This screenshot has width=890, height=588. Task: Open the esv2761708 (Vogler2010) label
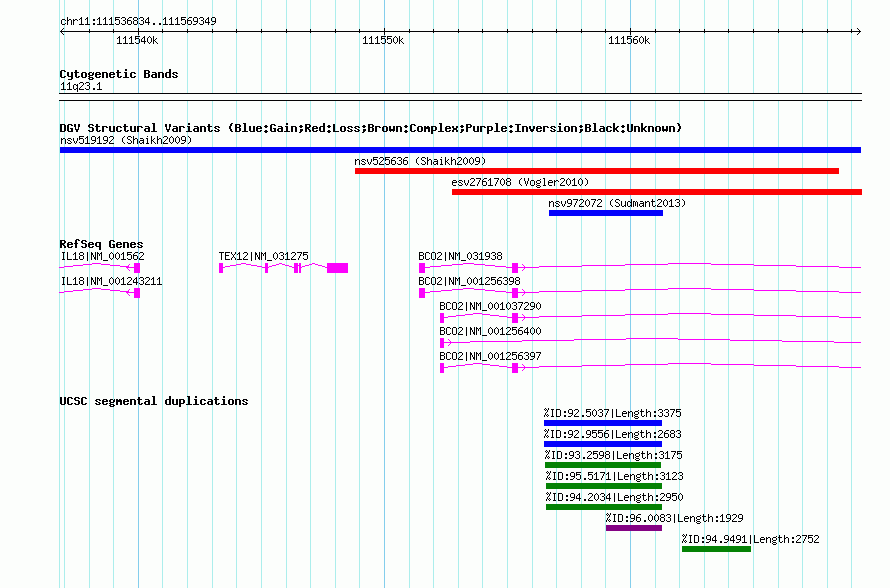(520, 182)
